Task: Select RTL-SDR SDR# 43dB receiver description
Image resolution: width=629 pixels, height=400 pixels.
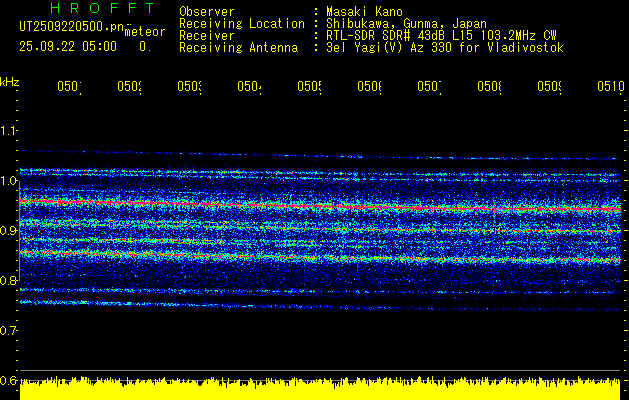Action: click(x=441, y=36)
